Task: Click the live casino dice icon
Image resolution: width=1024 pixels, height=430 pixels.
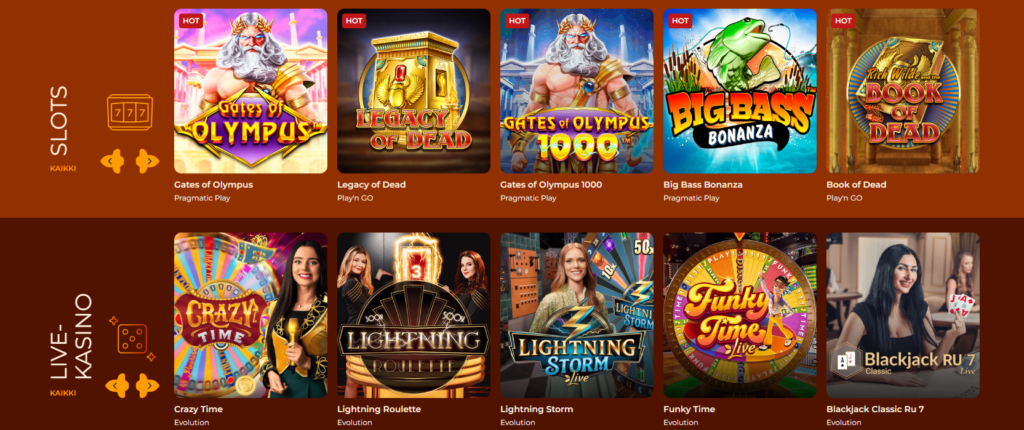Action: tap(132, 339)
